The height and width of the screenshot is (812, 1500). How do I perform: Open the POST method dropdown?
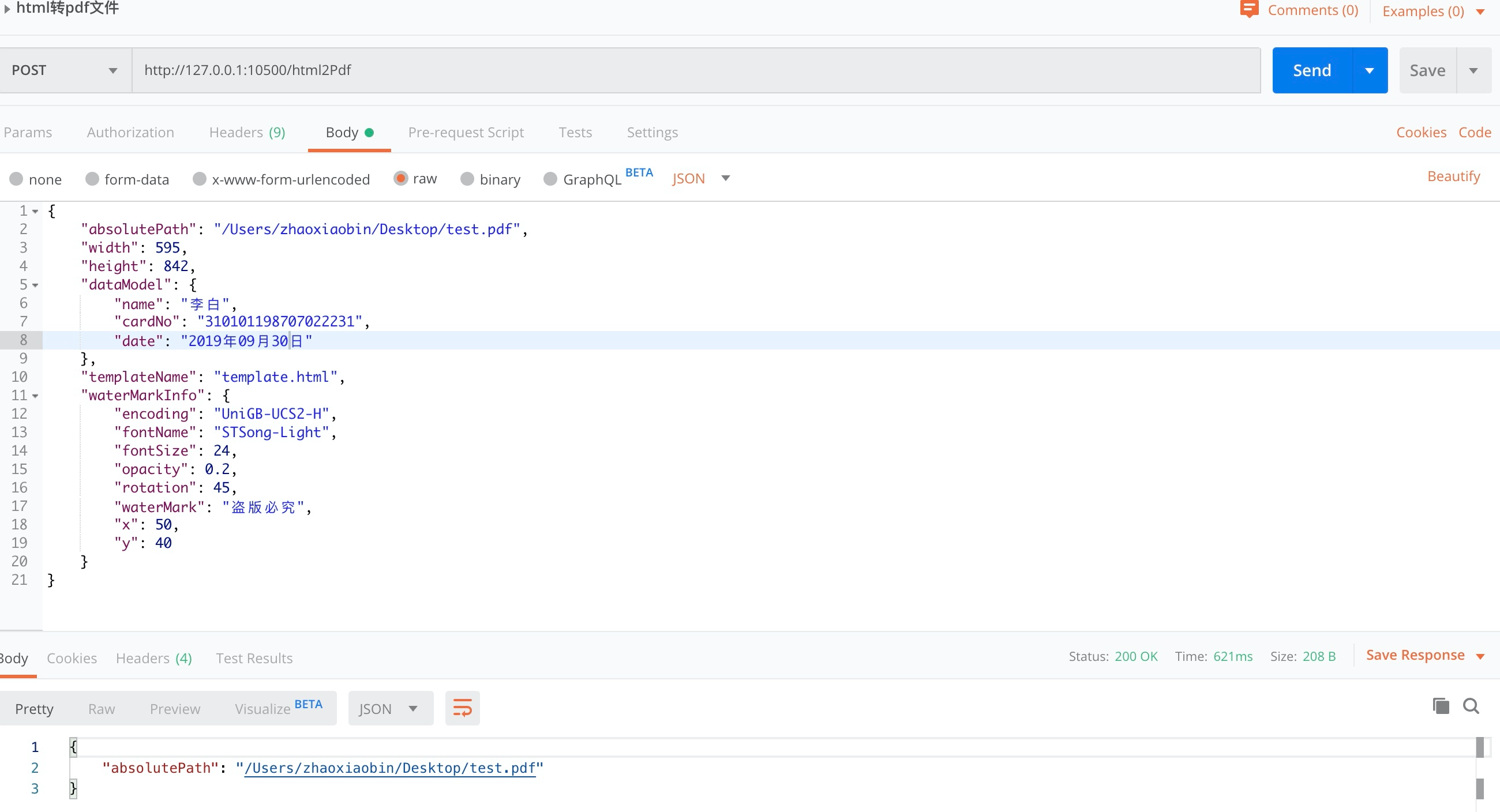(65, 70)
